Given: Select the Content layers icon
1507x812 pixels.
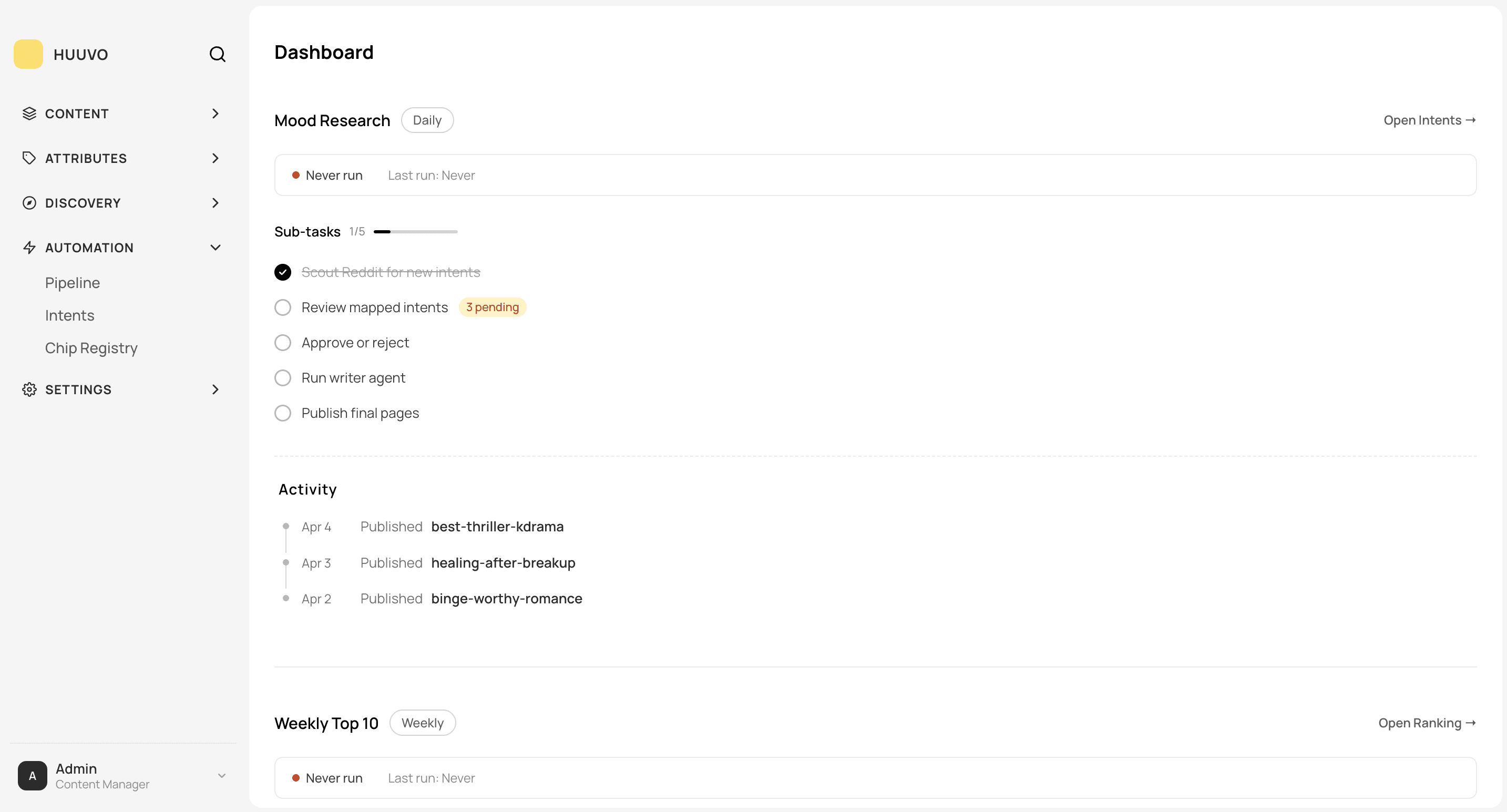Looking at the screenshot, I should 30,113.
